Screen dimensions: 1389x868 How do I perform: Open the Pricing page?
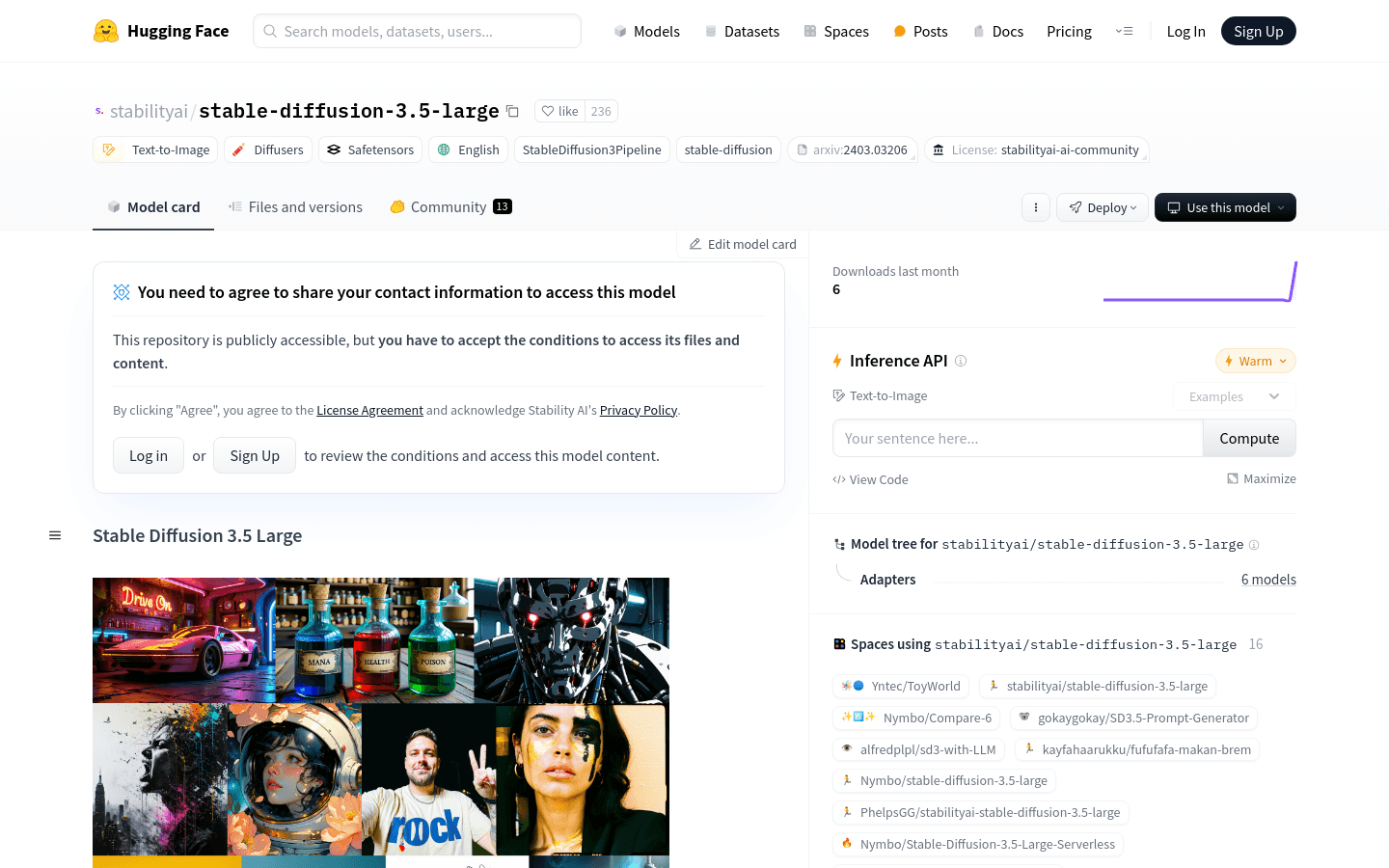click(x=1069, y=31)
